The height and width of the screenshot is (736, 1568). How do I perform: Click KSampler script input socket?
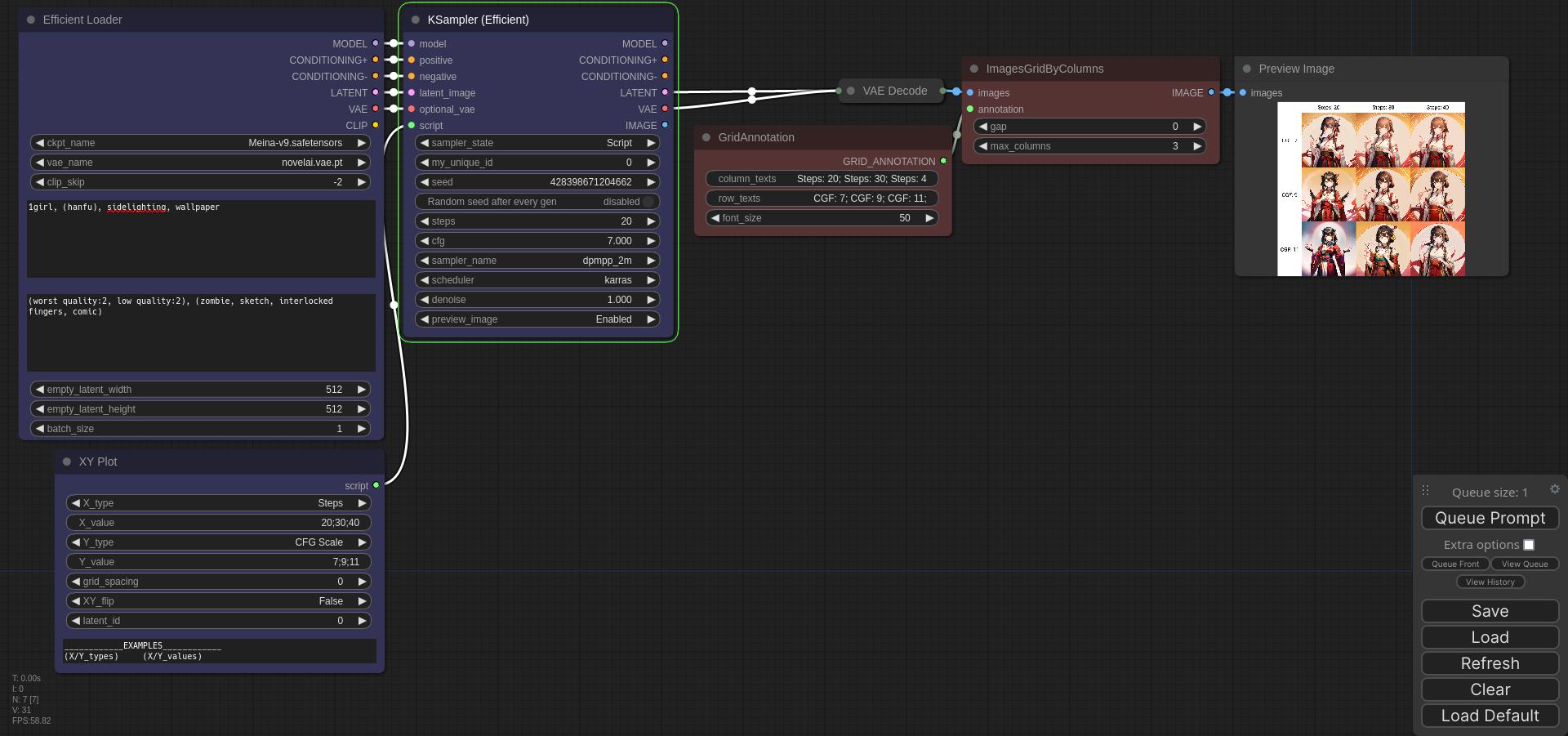point(412,125)
